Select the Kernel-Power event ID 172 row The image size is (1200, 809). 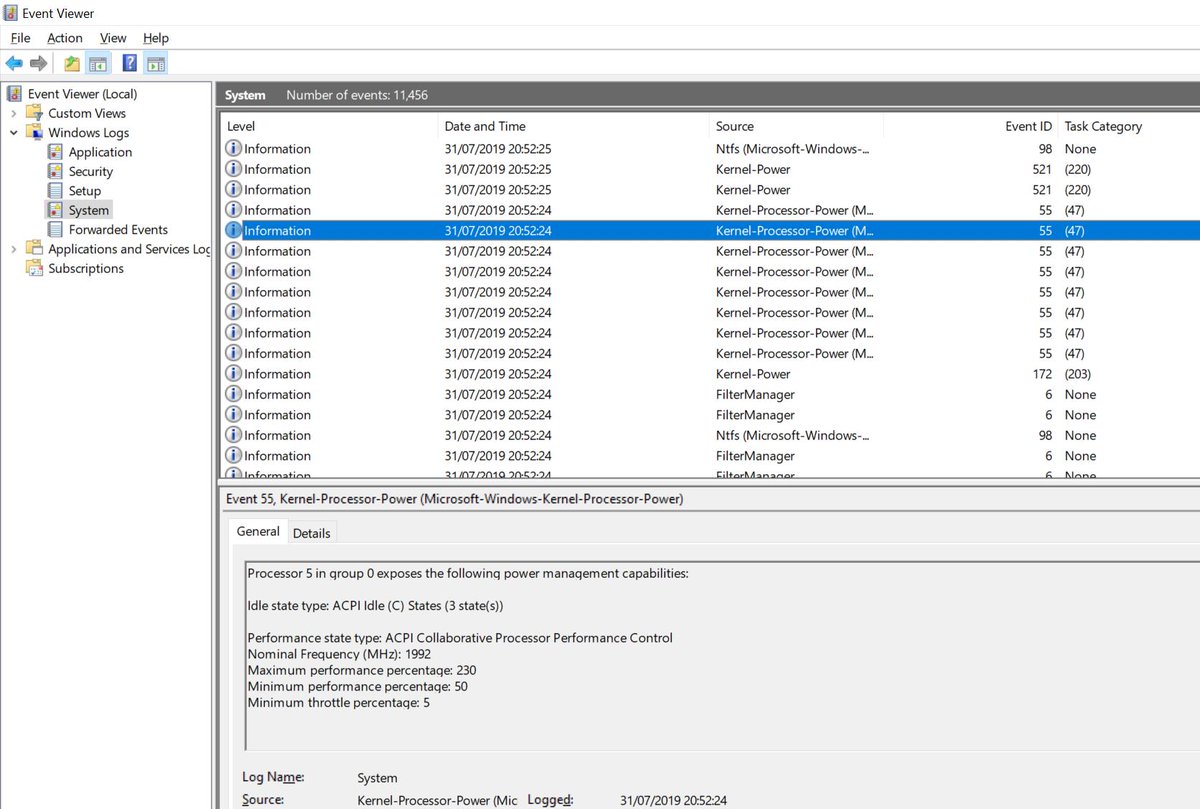[x=710, y=374]
